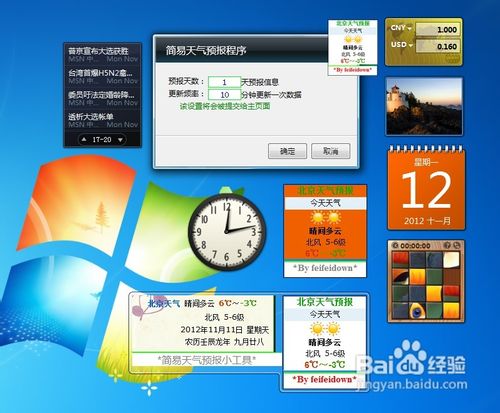This screenshot has width=500, height=413.
Task: Select the 预报天数 input field
Action: click(224, 82)
